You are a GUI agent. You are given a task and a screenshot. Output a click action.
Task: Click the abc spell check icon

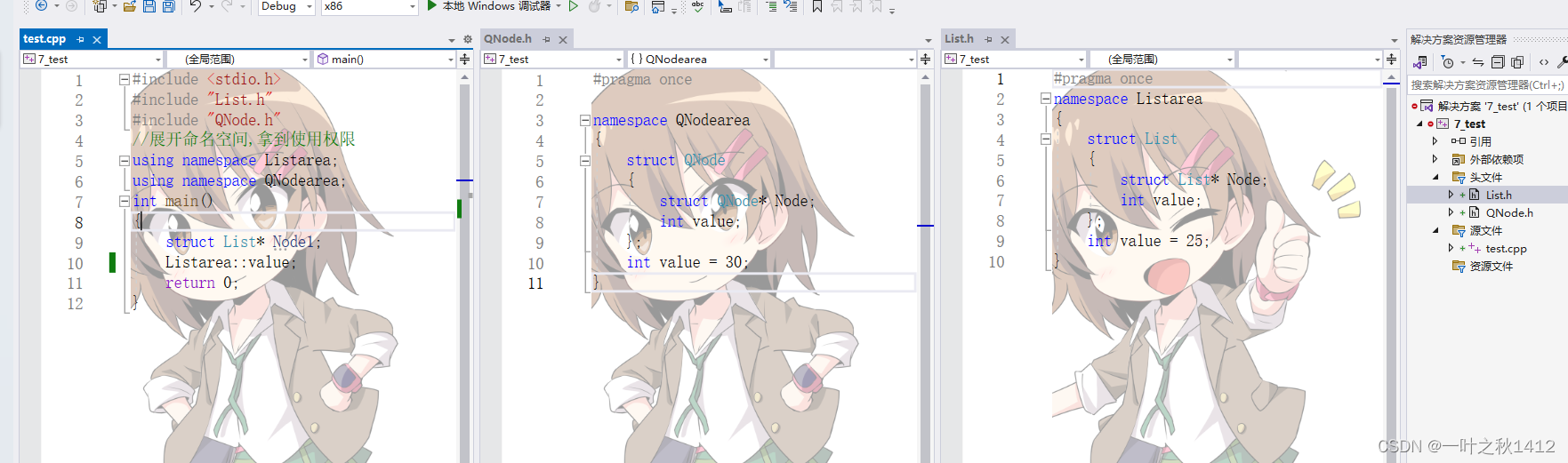(x=698, y=6)
